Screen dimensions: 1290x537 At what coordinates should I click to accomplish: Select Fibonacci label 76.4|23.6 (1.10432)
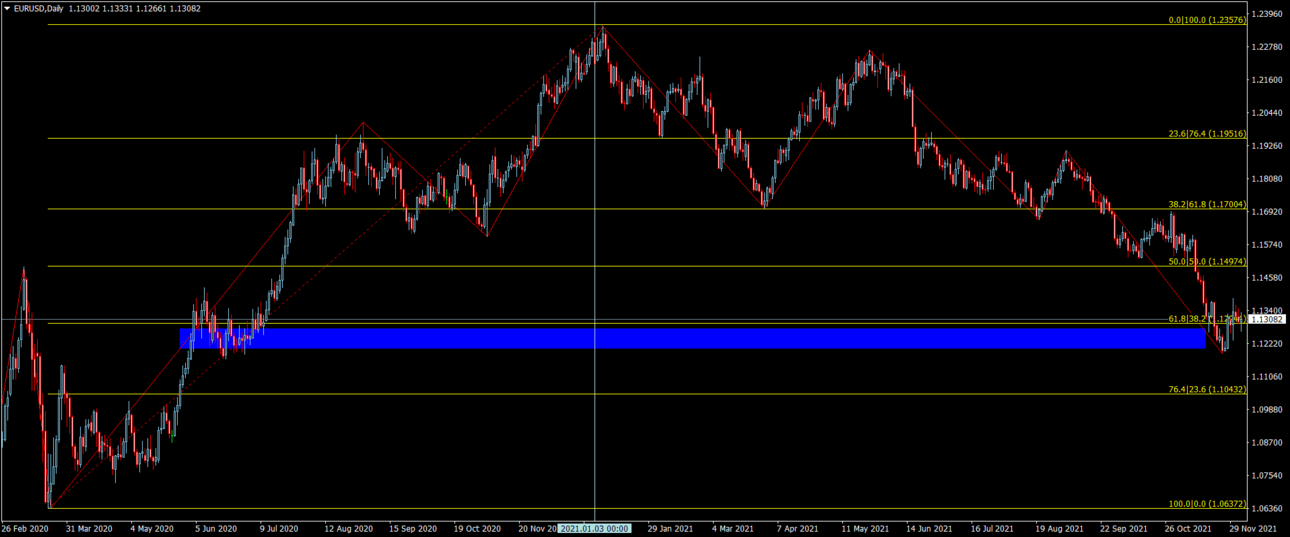(x=1207, y=389)
